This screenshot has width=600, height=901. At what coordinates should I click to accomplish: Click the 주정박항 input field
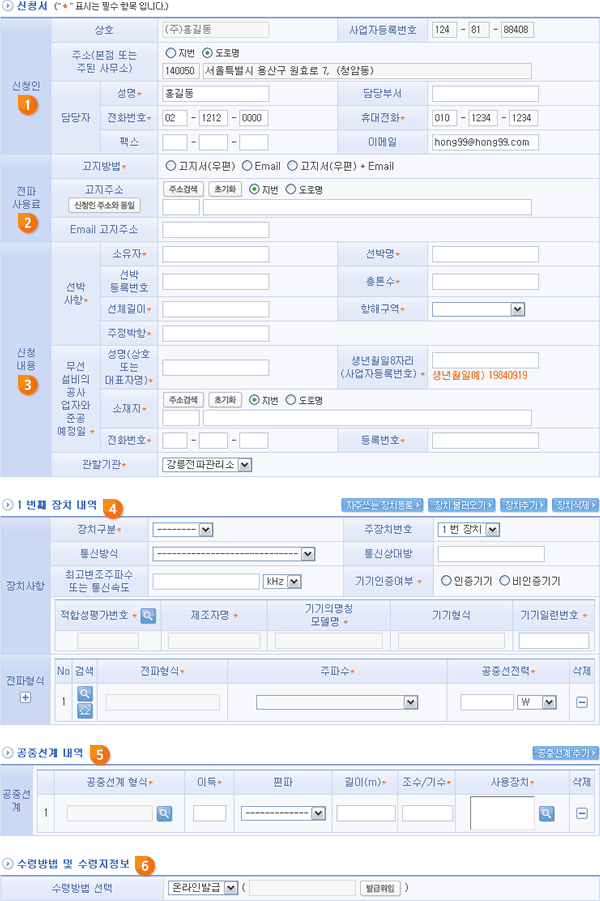pos(216,333)
